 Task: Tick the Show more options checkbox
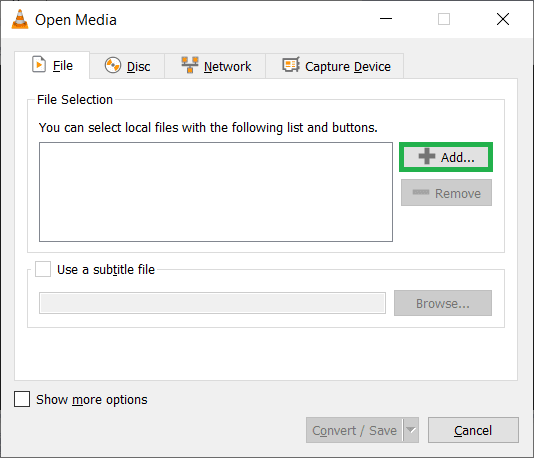[22, 399]
